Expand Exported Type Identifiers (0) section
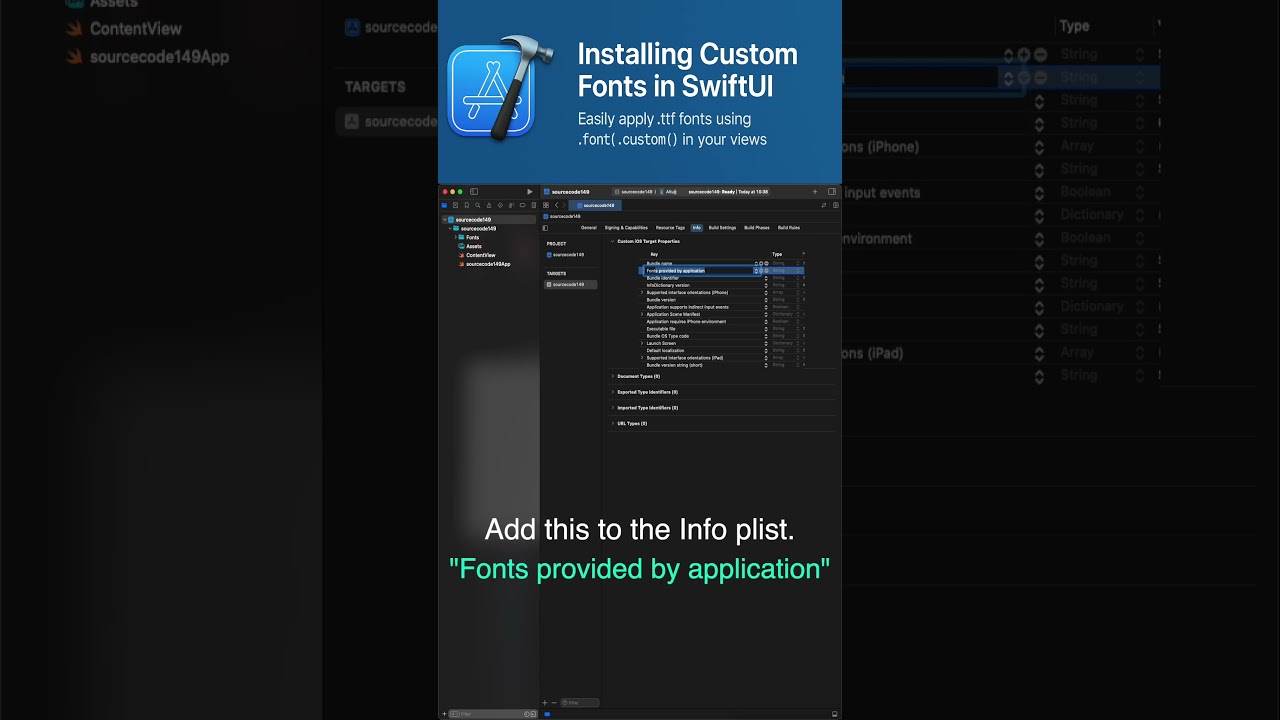 tap(612, 392)
